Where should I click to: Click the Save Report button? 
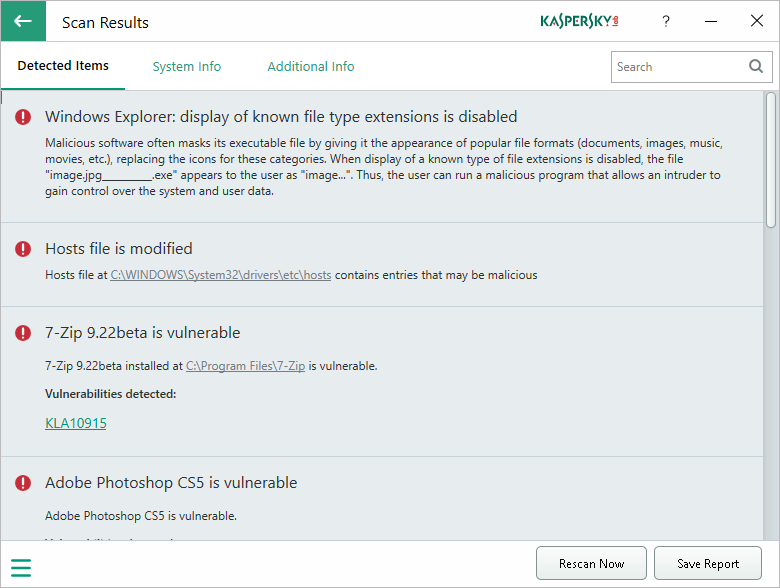click(708, 564)
